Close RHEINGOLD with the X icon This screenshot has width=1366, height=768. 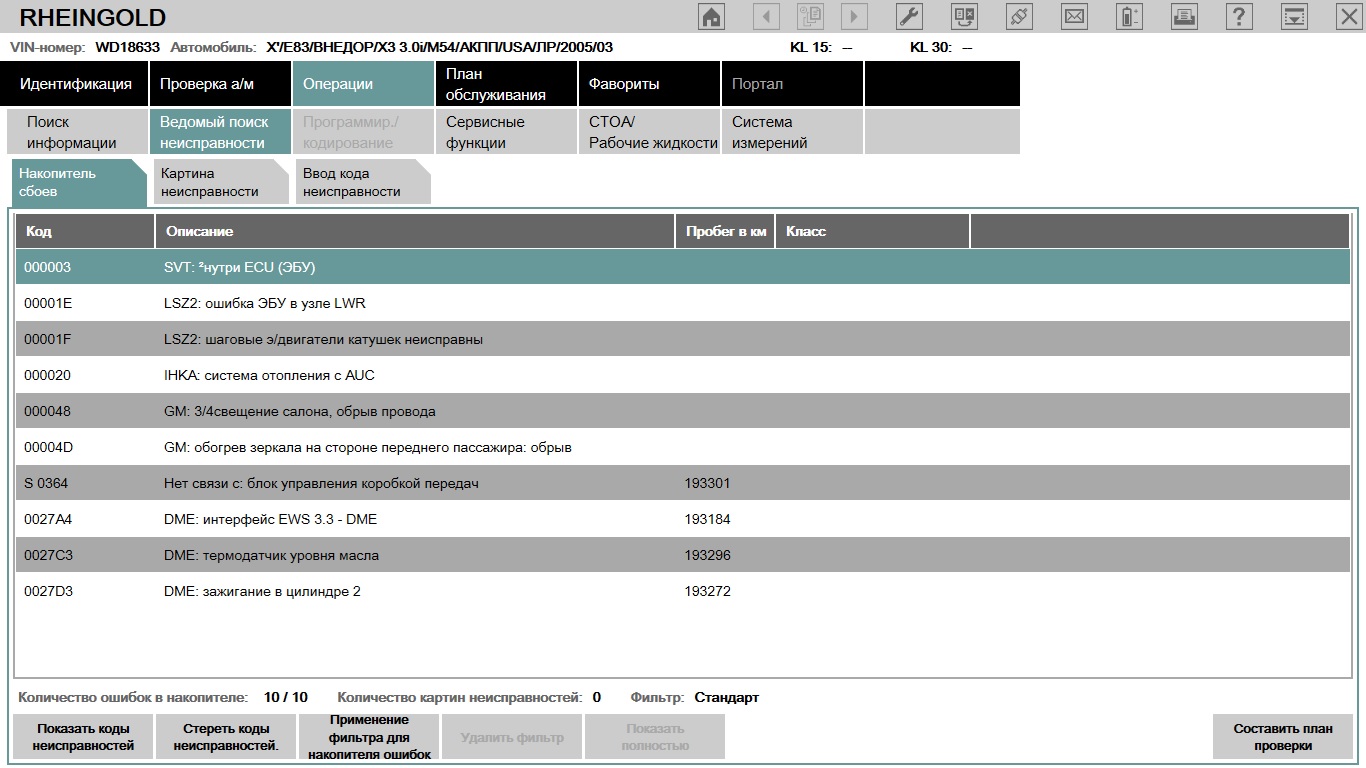coord(1349,16)
